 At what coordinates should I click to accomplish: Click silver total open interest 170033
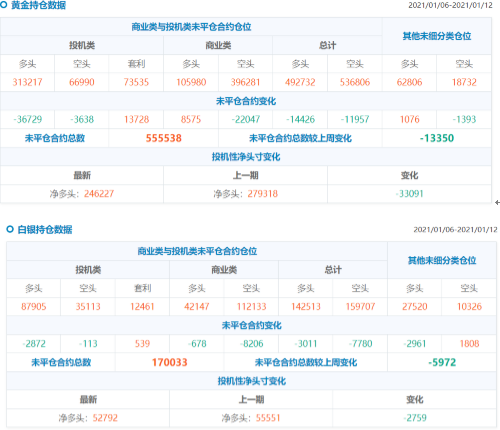170,362
